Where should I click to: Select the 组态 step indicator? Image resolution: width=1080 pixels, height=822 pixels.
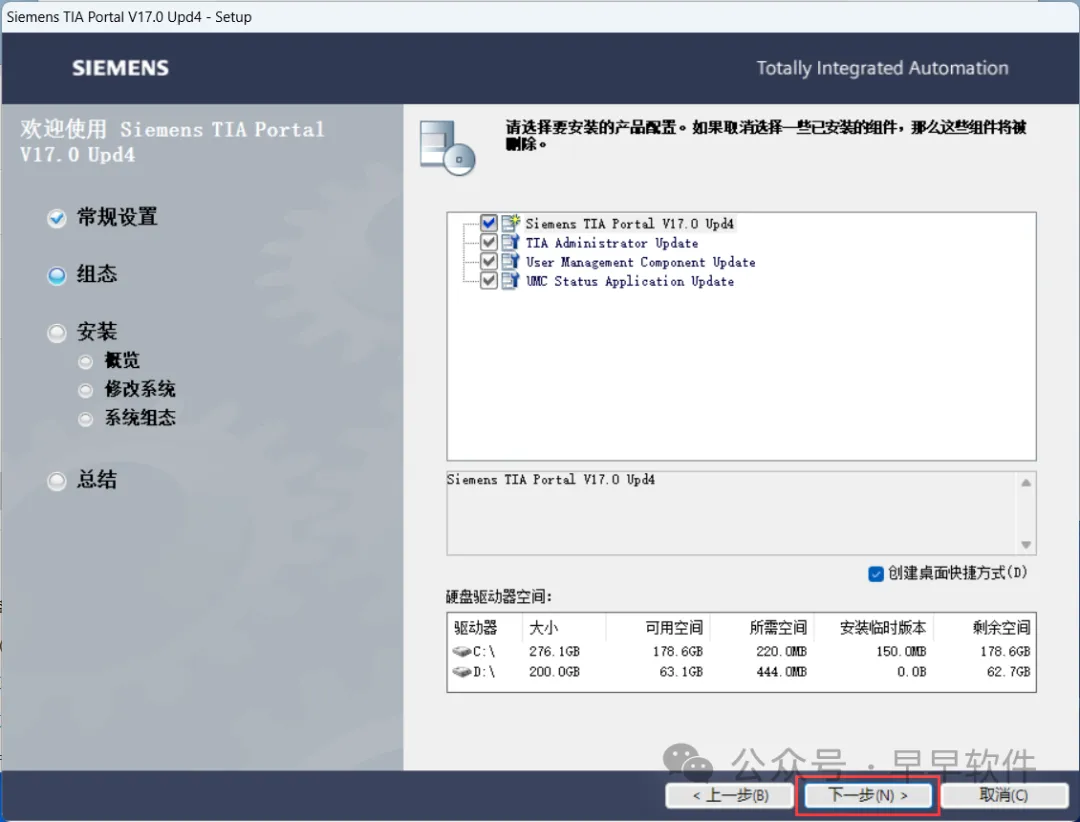(56, 275)
